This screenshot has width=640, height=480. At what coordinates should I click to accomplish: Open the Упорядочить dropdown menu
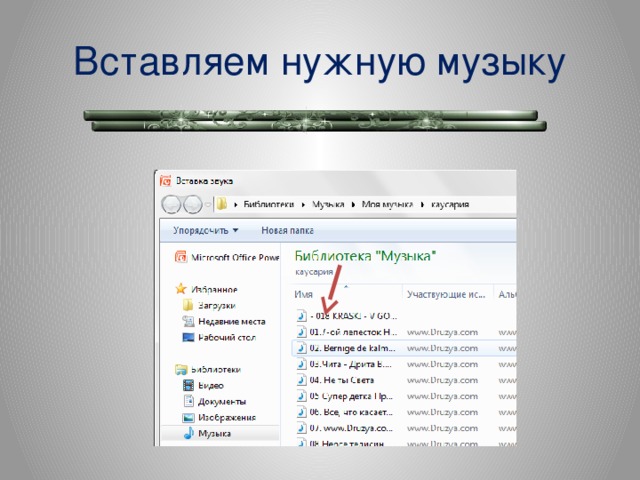pos(205,230)
